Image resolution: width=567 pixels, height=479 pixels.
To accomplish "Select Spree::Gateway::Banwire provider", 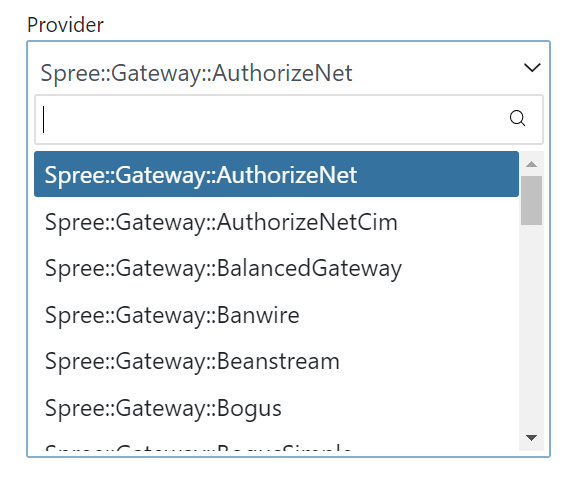I will [276, 315].
